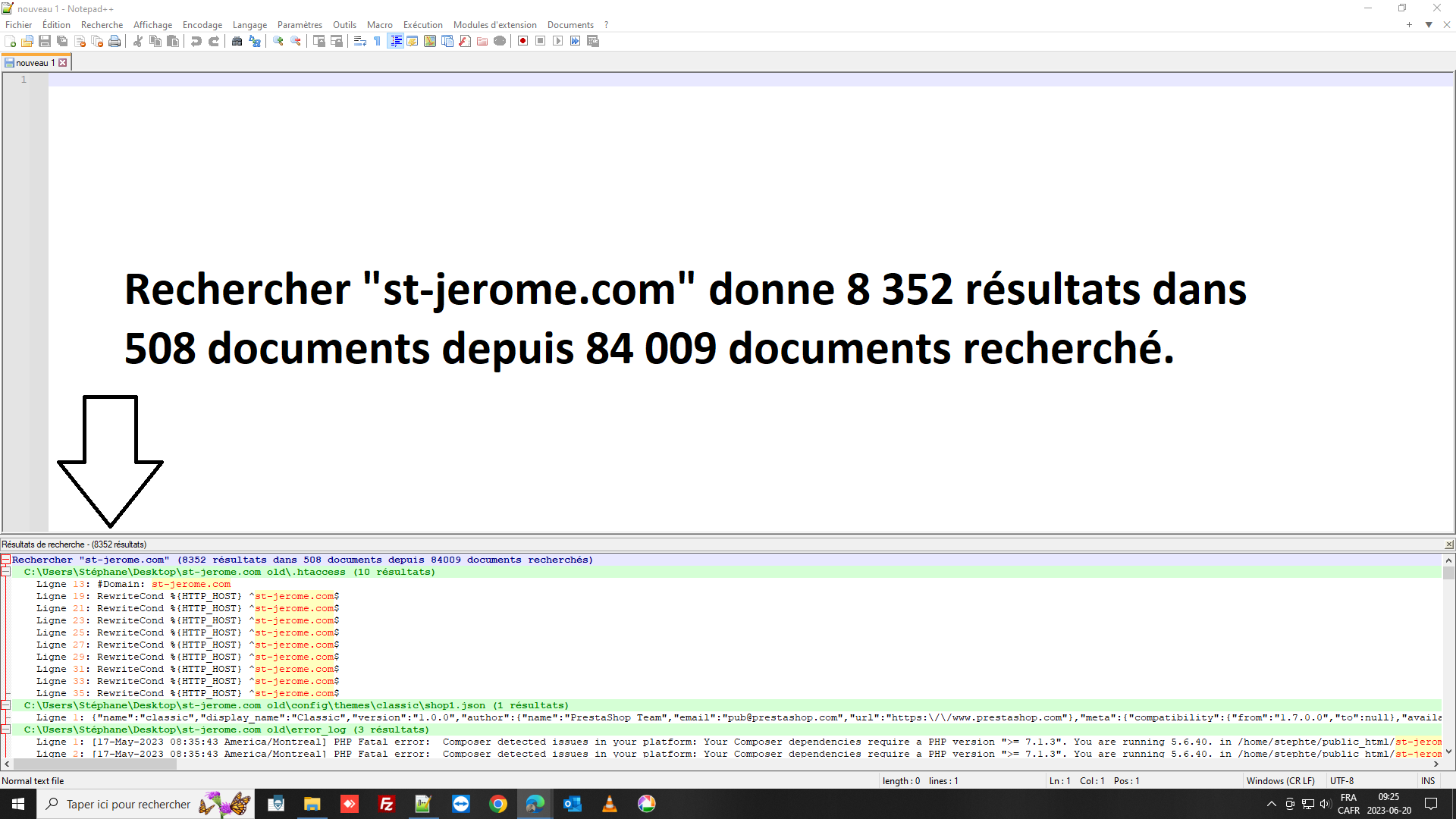The height and width of the screenshot is (819, 1456).
Task: Click the Zoom in toolbar icon
Action: point(278,41)
